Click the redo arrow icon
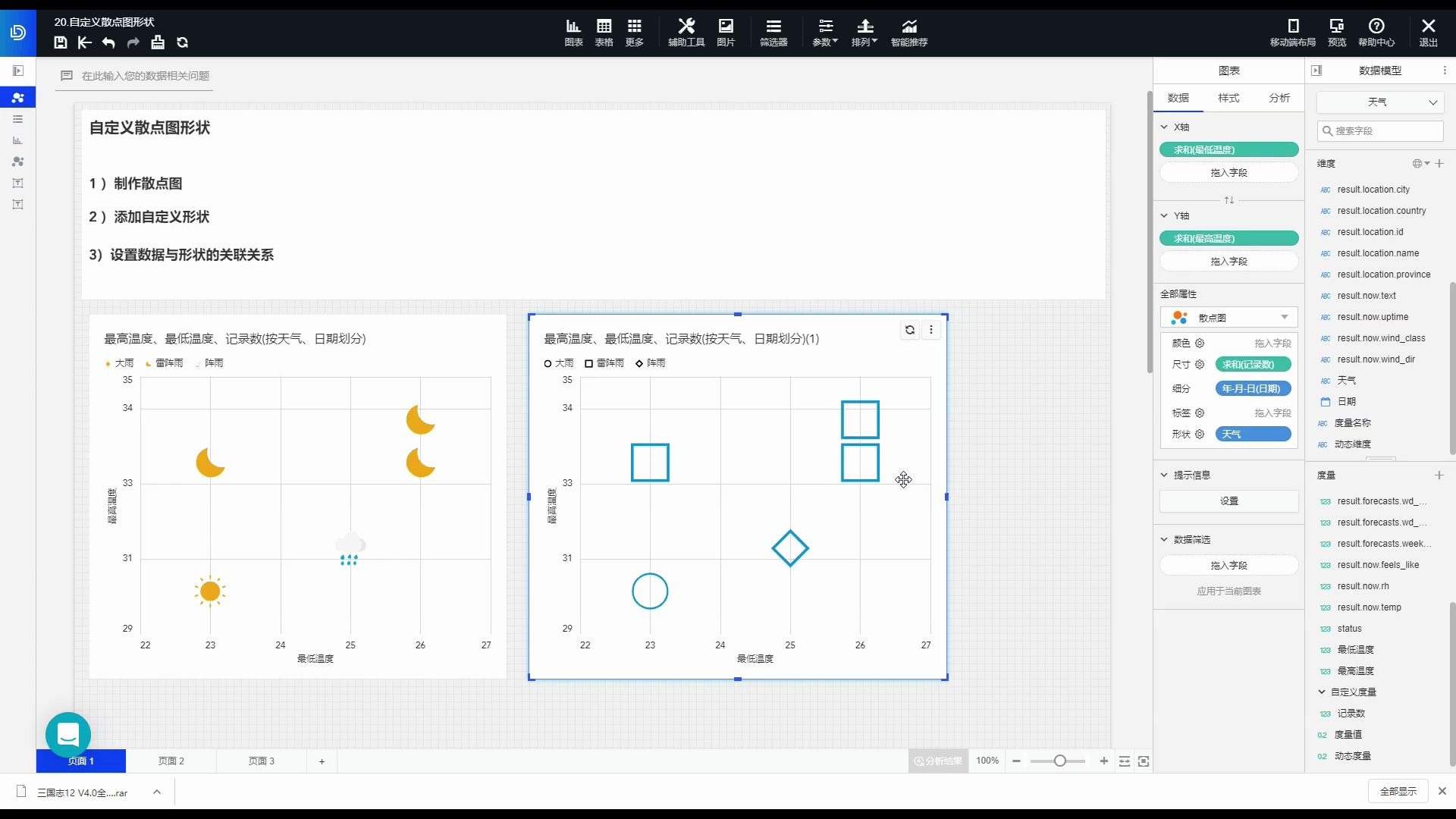 click(133, 42)
